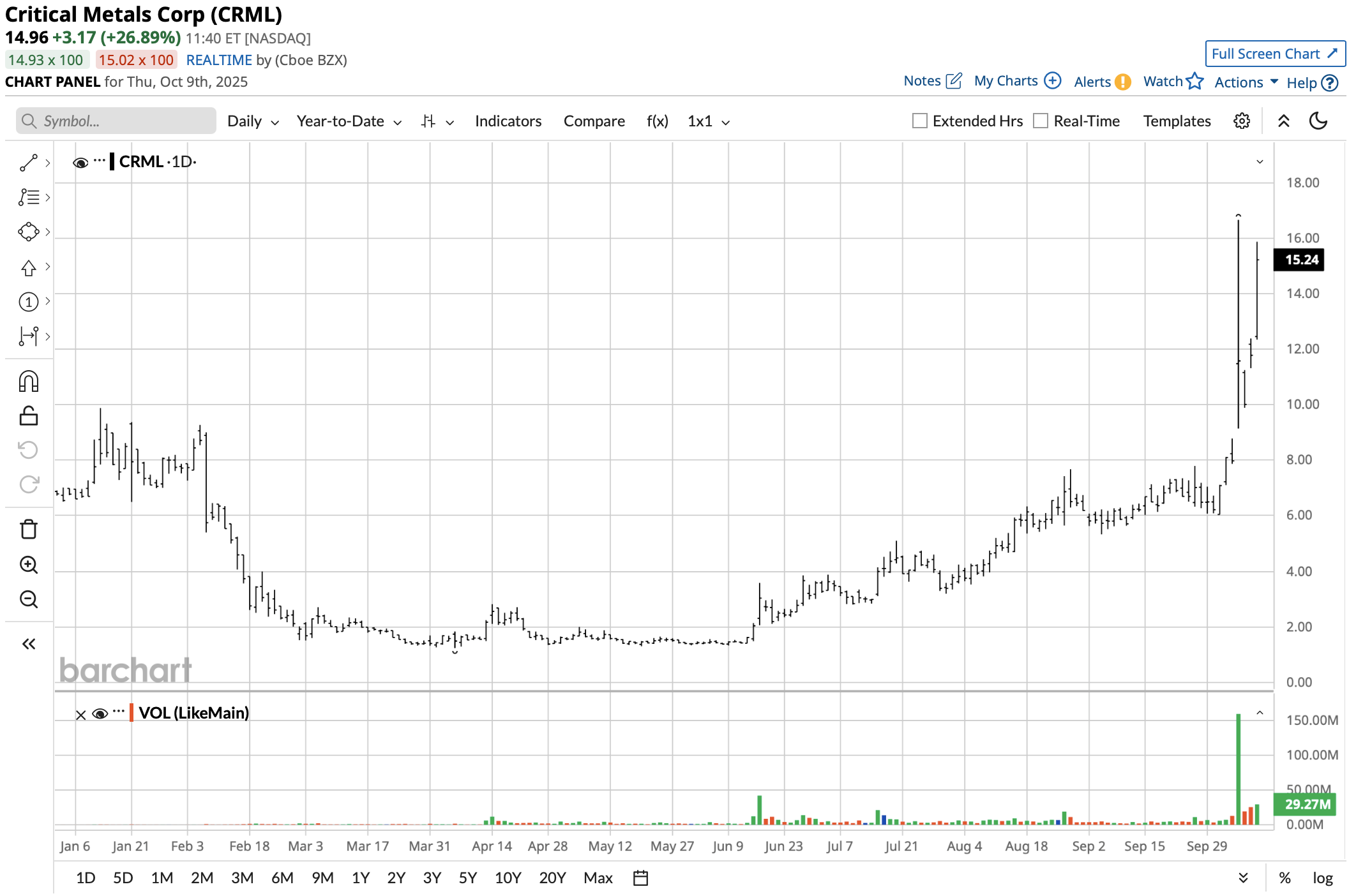
Task: Expand the Year-to-Date period dropdown
Action: (x=349, y=121)
